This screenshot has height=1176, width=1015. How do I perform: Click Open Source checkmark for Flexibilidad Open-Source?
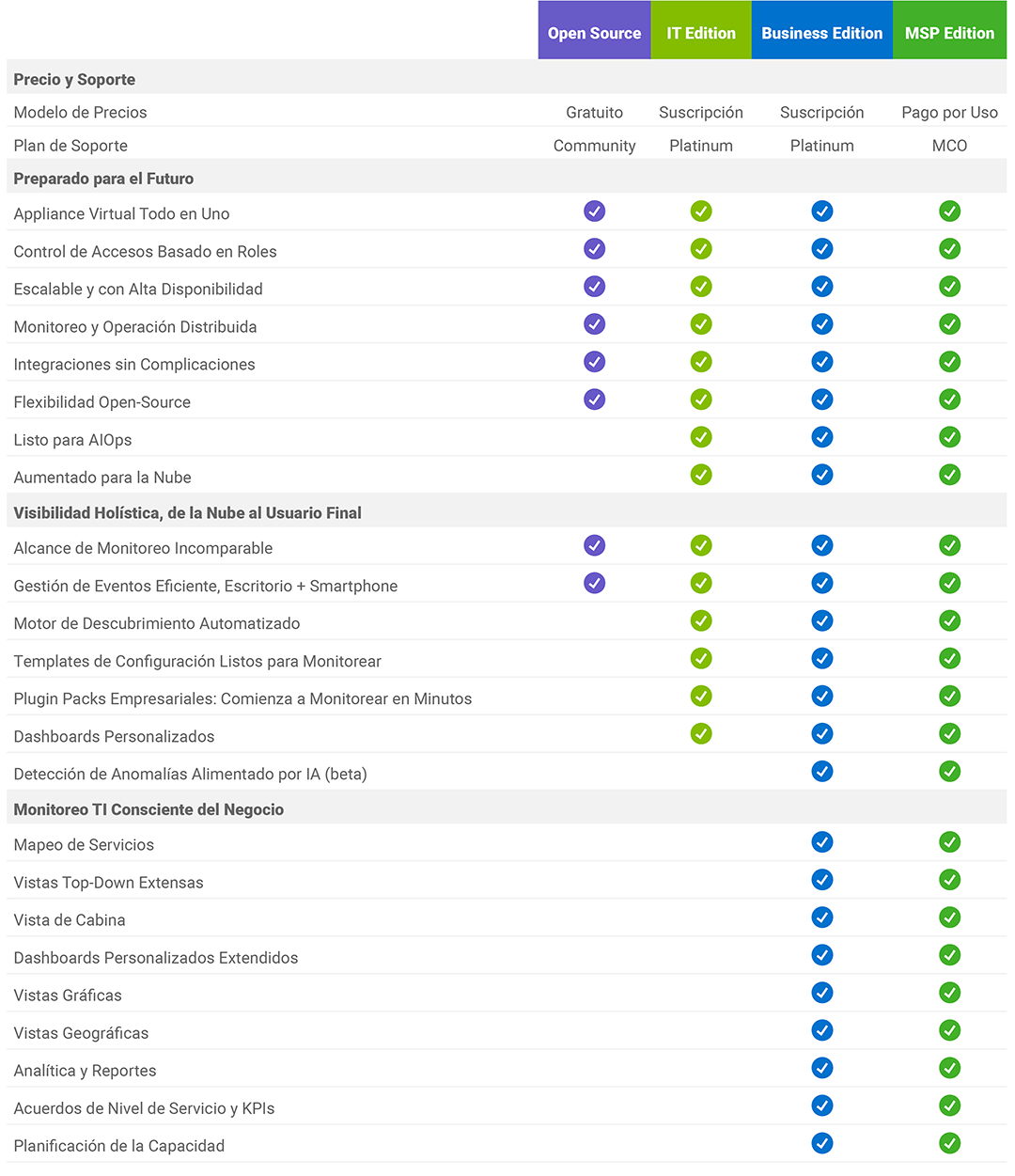pyautogui.click(x=594, y=400)
